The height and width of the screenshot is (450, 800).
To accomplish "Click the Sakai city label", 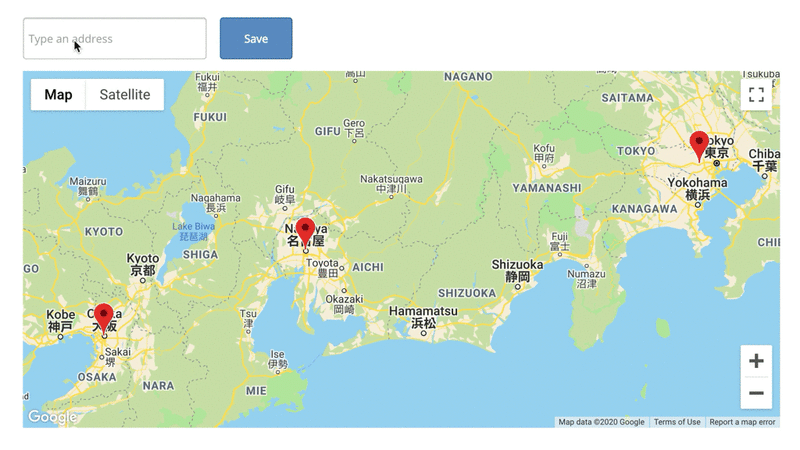I will (x=116, y=357).
